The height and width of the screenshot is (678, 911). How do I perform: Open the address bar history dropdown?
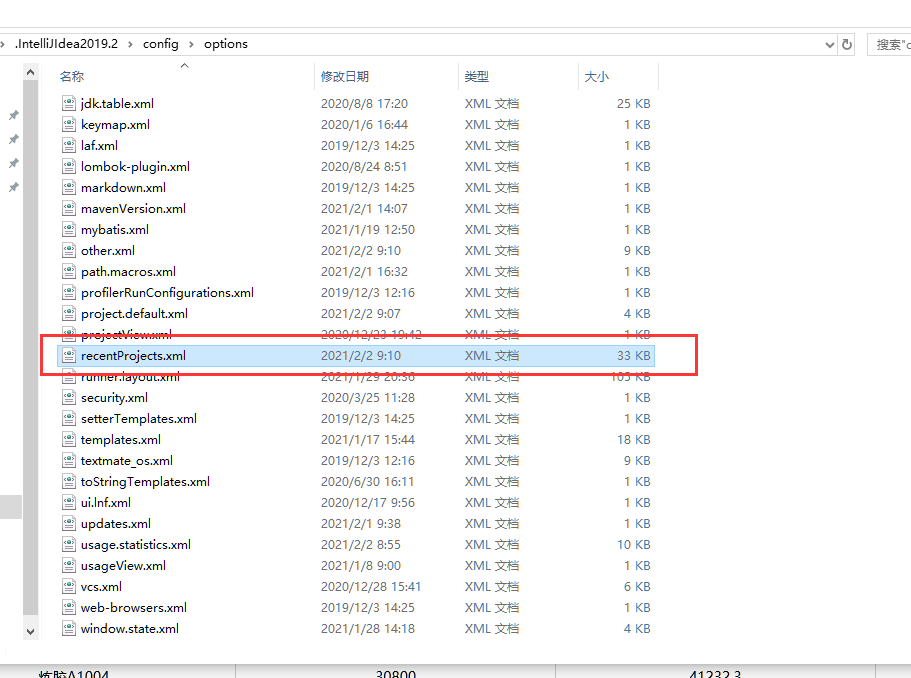(x=830, y=45)
